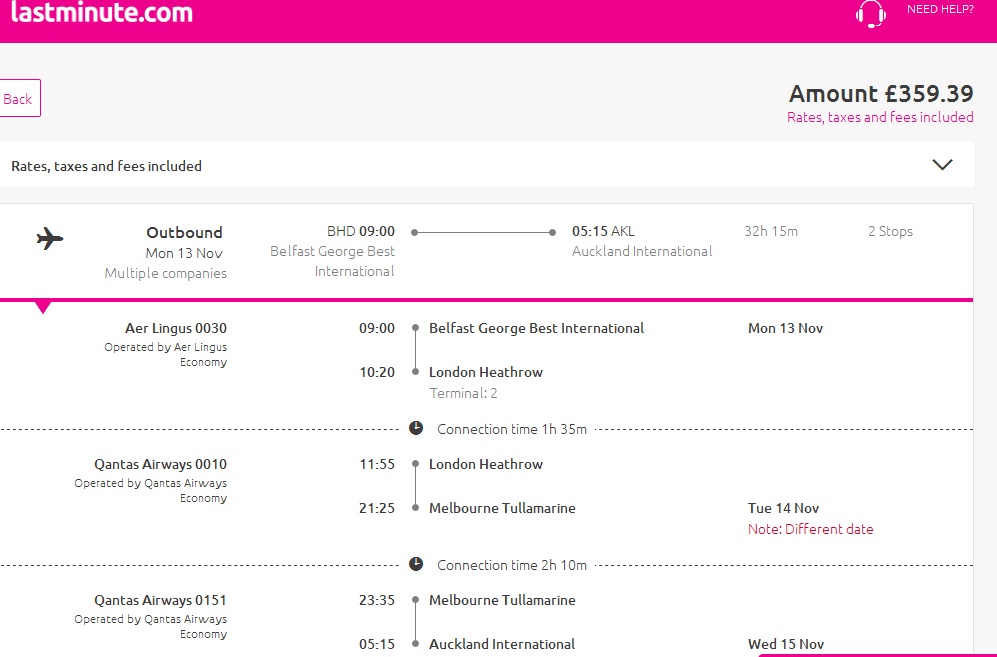Viewport: 997px width, 657px height.
Task: Click the outbound airplane icon
Action: [50, 239]
